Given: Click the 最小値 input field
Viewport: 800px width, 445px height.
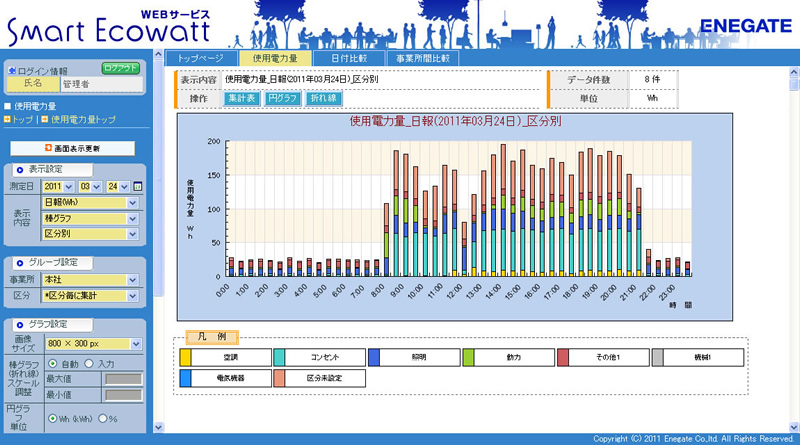Looking at the screenshot, I should (x=123, y=395).
